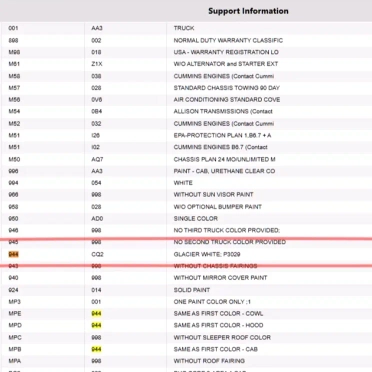The height and width of the screenshot is (372, 372).
Task: Select CHASSIS PLAN 24 MO/UNLIMITED M text
Action: pyautogui.click(x=224, y=159)
